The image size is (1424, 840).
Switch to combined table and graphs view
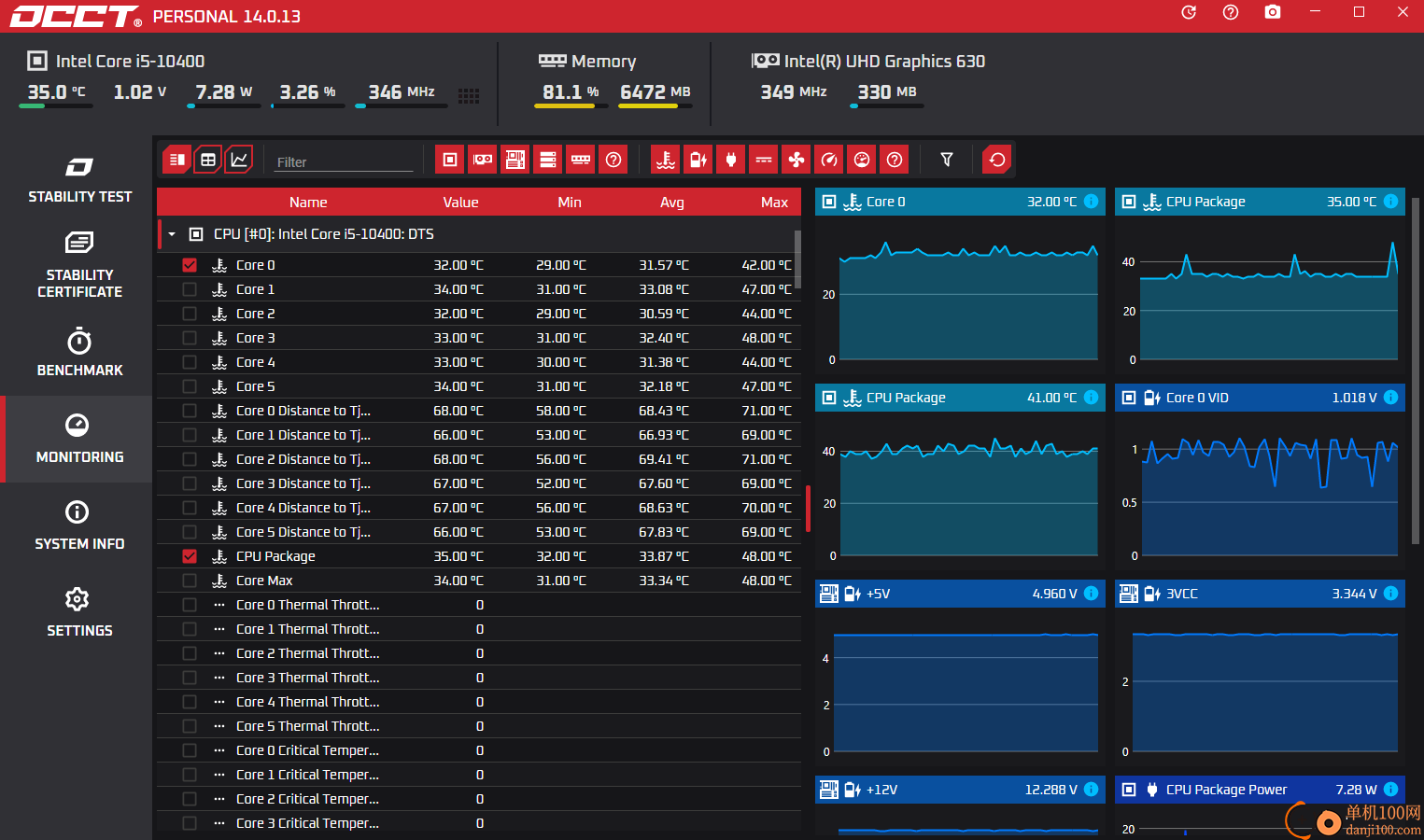176,160
